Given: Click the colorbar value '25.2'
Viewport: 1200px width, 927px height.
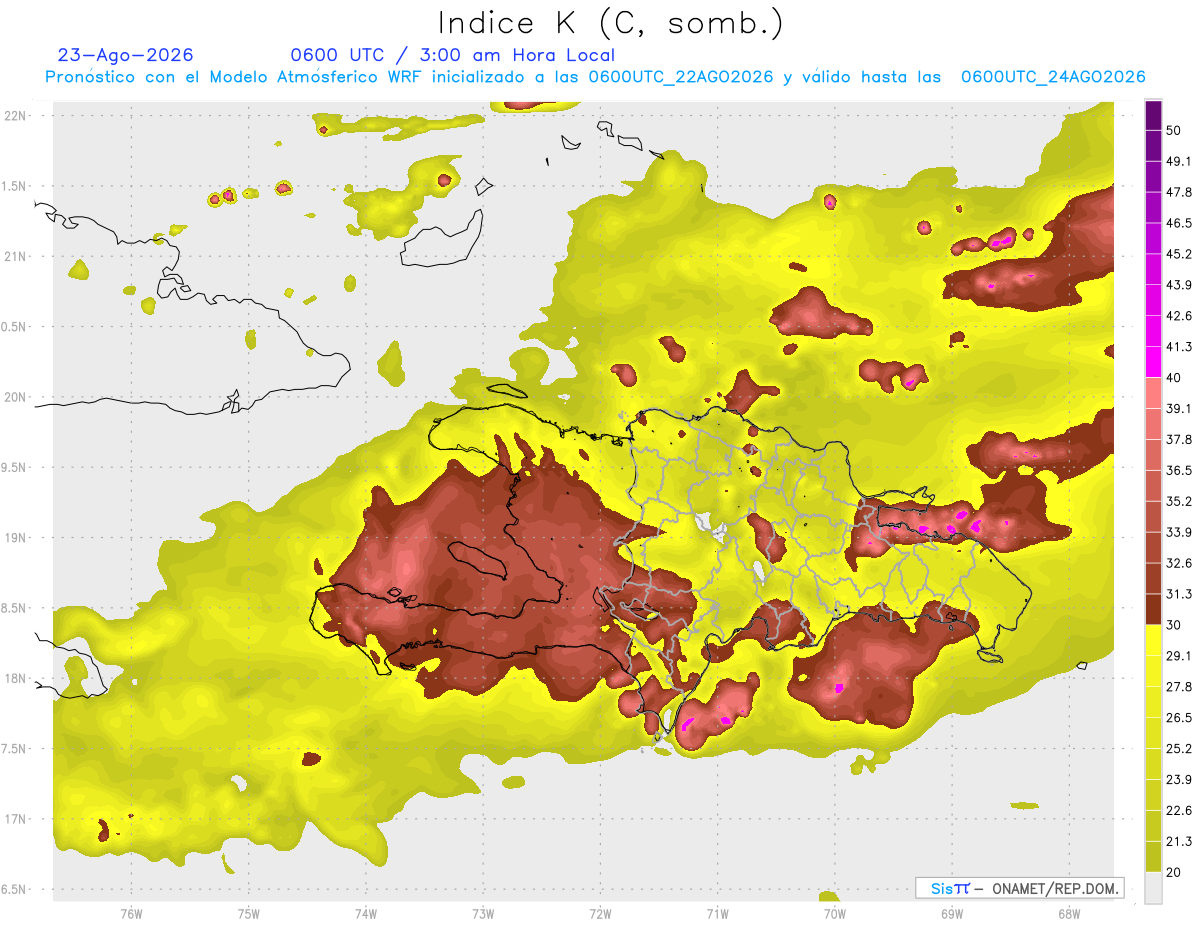Looking at the screenshot, I should [1178, 748].
